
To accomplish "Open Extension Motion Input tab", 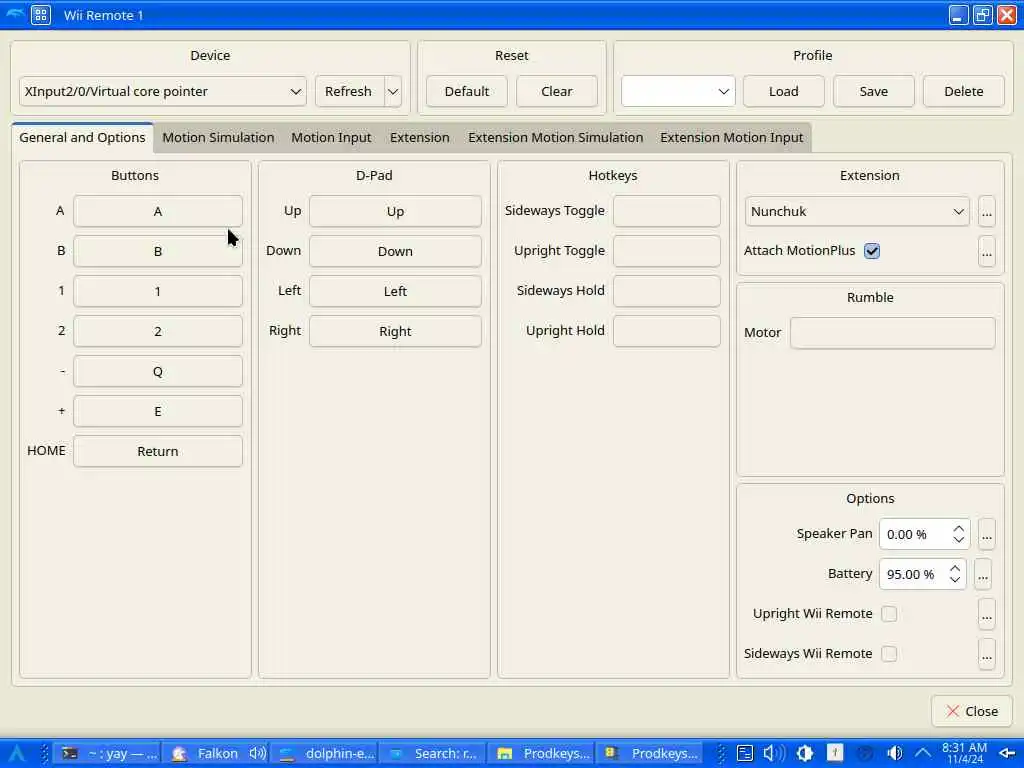I will pyautogui.click(x=731, y=138).
